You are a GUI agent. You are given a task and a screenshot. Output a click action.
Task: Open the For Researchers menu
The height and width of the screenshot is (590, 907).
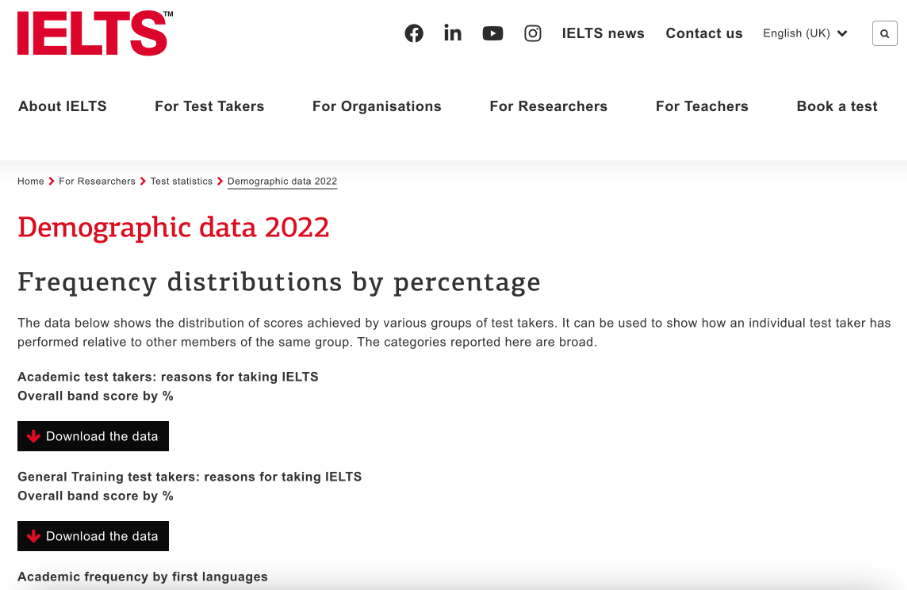click(x=548, y=106)
